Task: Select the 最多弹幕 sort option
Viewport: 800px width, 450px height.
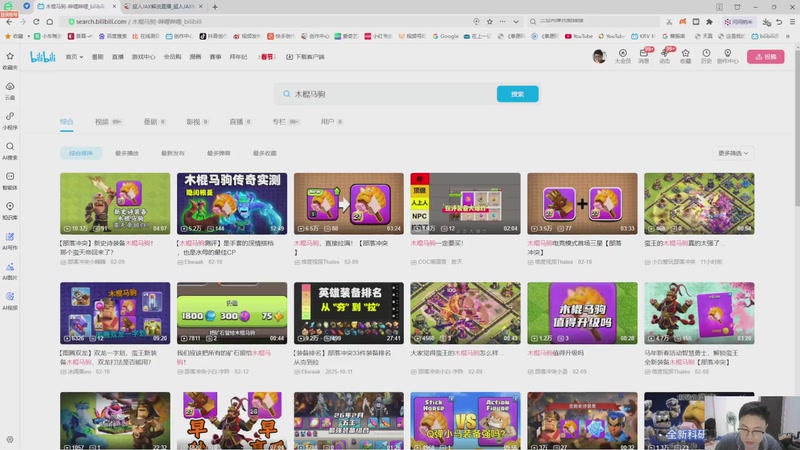Action: 218,153
